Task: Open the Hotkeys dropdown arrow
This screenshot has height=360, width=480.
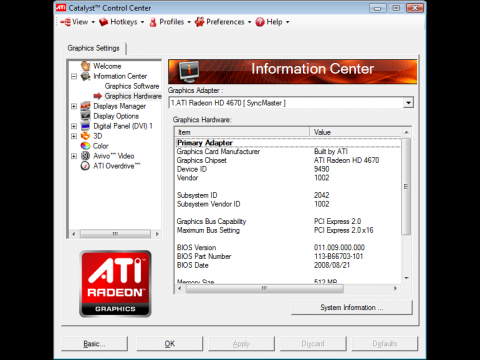Action: coord(142,22)
